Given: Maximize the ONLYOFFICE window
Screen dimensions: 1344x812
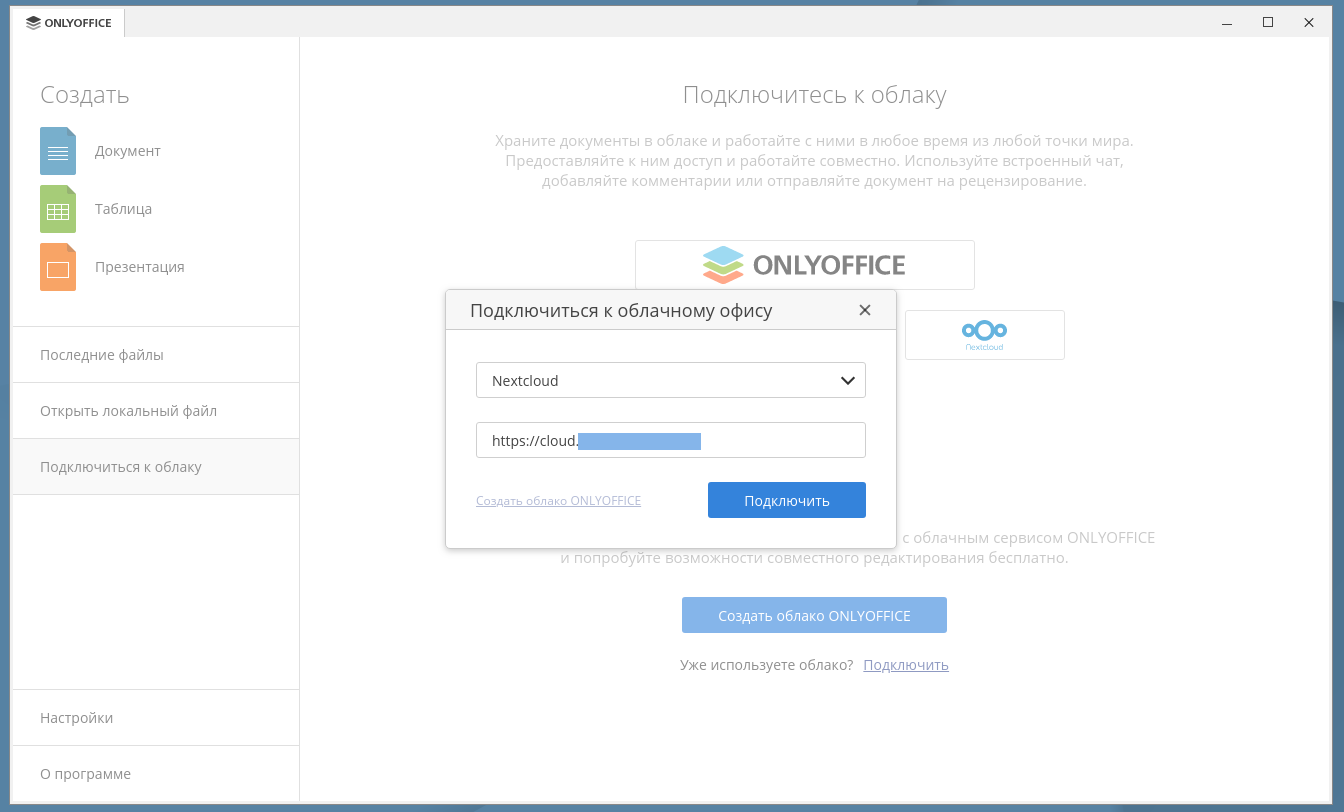Looking at the screenshot, I should pyautogui.click(x=1268, y=22).
